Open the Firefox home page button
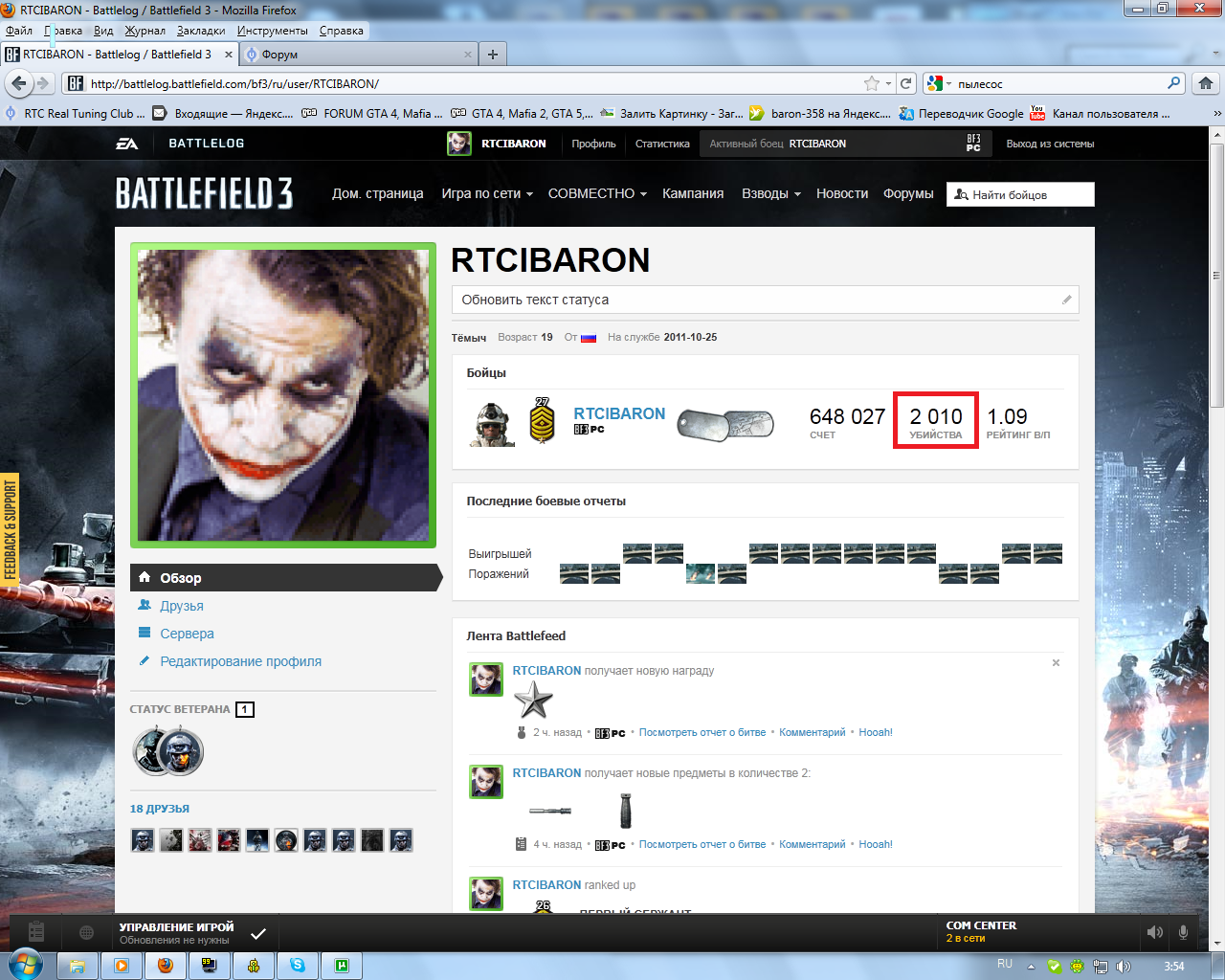Screen dimensions: 1225x980 (1206, 83)
